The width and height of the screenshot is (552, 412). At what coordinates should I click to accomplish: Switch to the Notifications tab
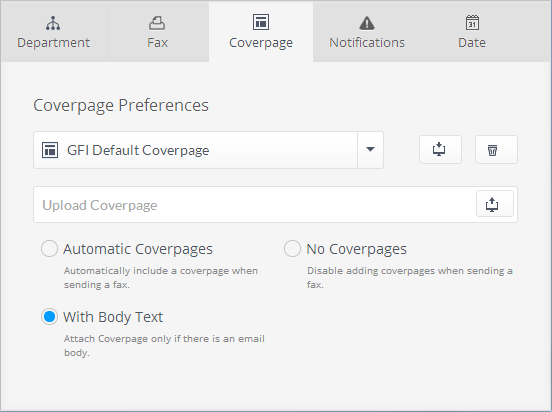367,31
